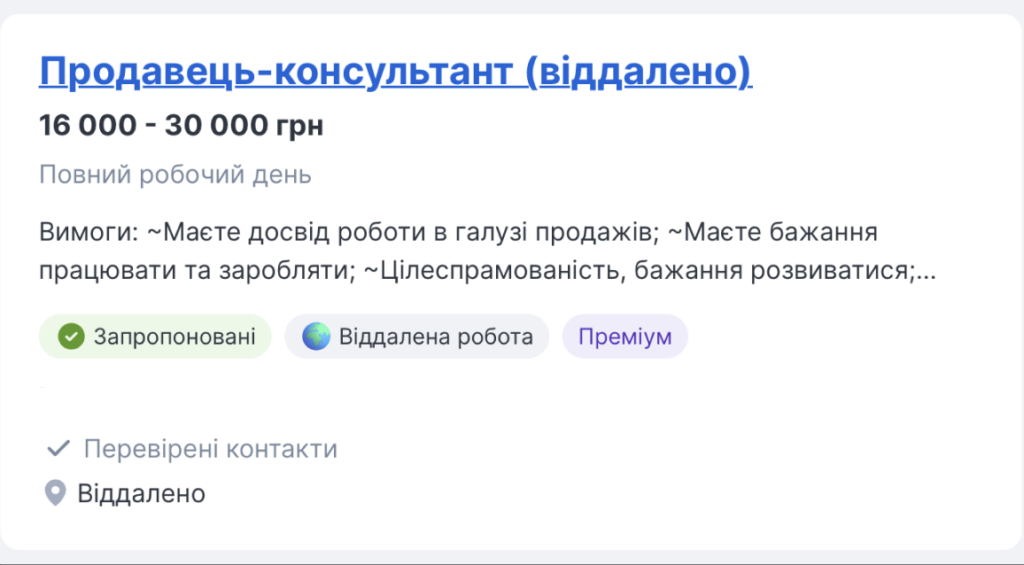Click the checkmark icon beside Перевірені контакти
Screen dimensions: 1024x565
58,449
